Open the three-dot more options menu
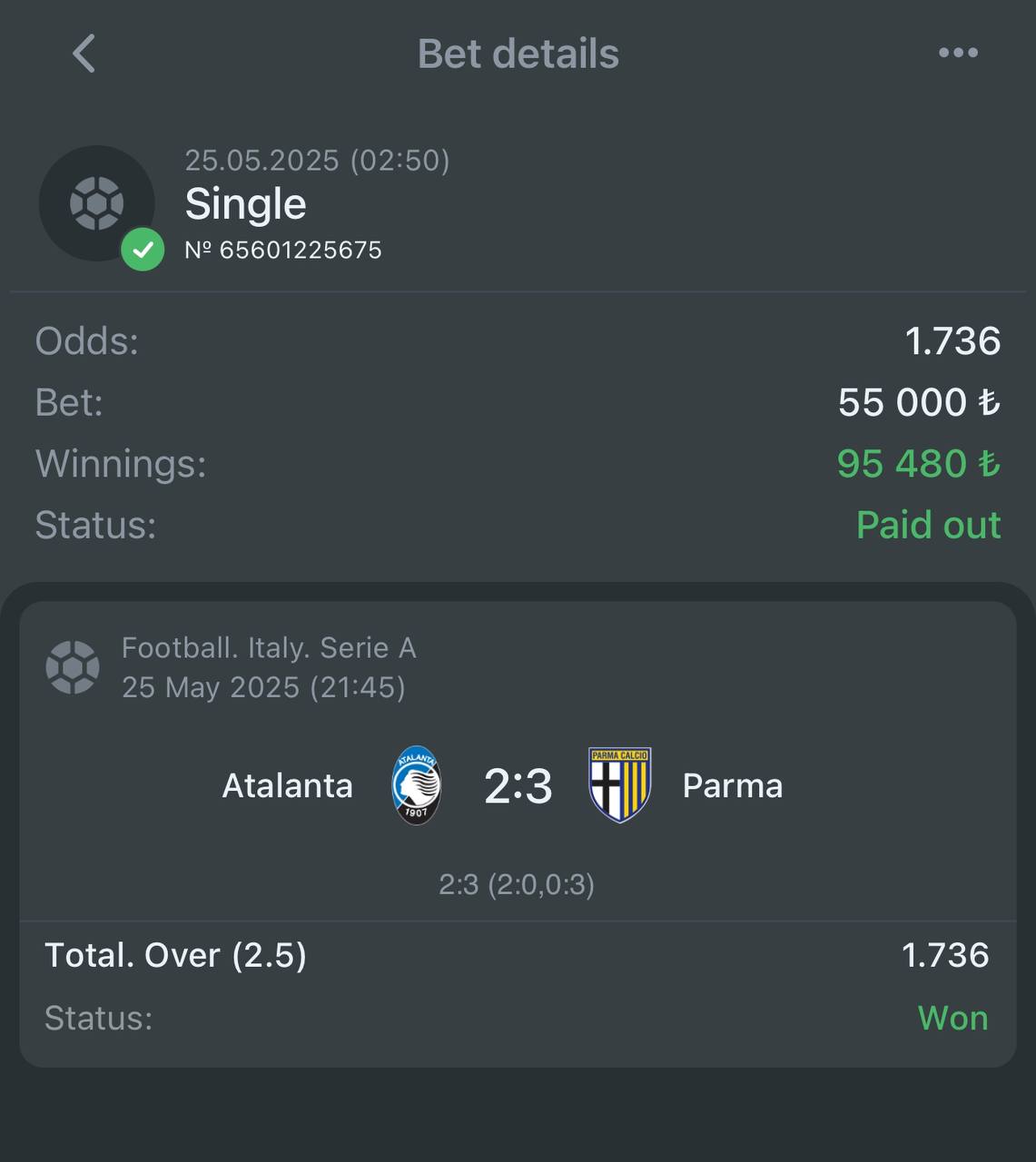 point(958,53)
